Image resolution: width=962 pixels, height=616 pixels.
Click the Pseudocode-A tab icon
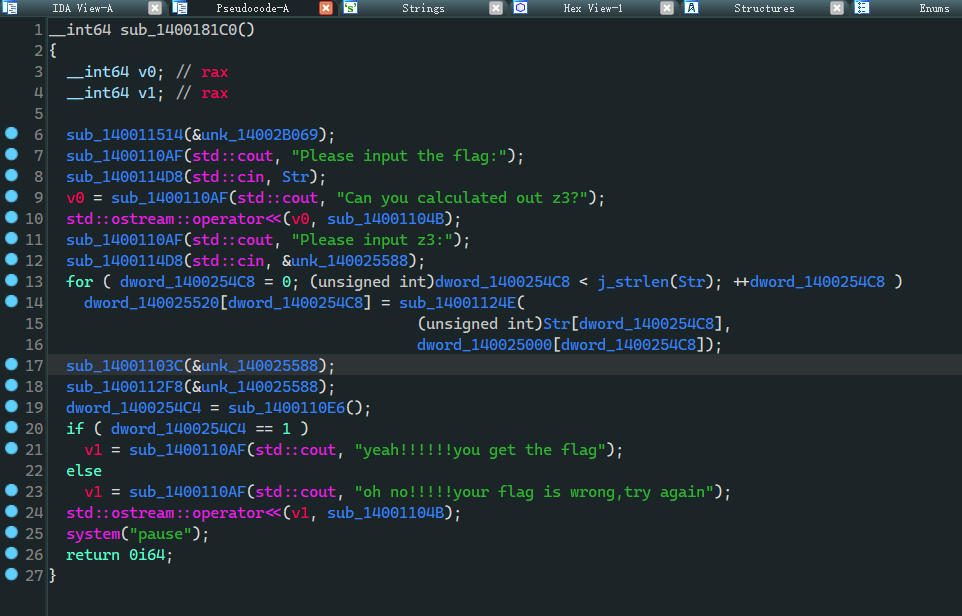180,8
